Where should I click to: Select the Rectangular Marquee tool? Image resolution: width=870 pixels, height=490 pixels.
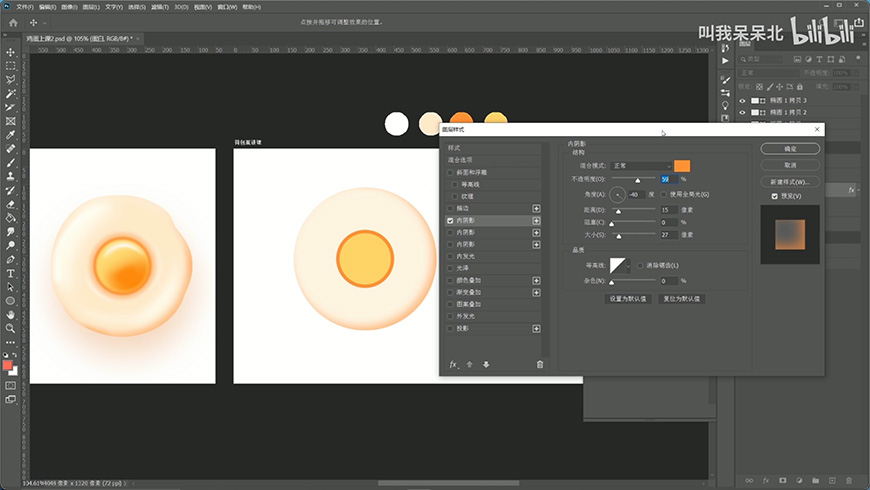(10, 66)
